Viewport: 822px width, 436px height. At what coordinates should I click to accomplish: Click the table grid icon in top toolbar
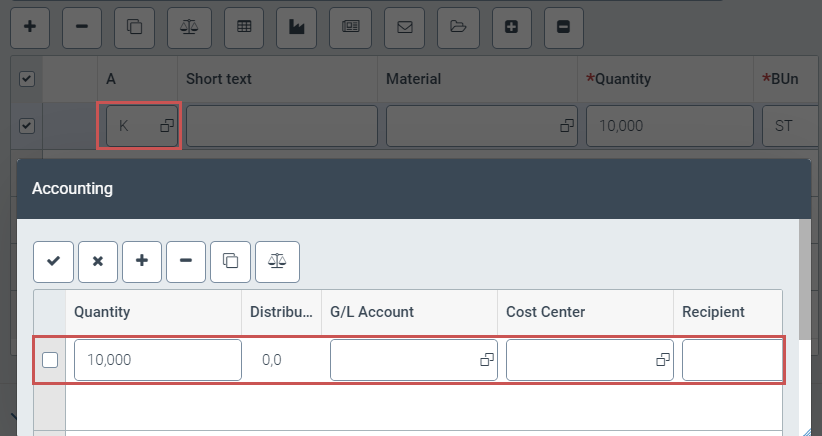click(243, 28)
